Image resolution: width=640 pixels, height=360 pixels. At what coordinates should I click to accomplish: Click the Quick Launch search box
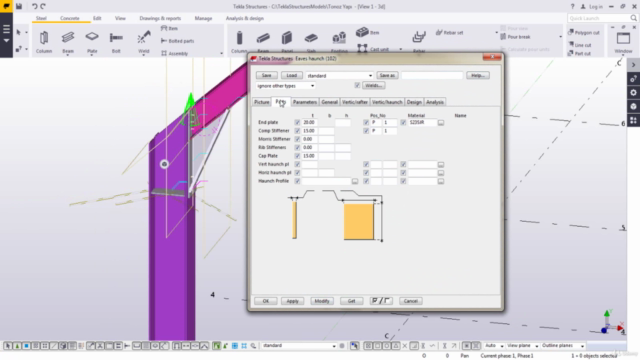pos(602,18)
